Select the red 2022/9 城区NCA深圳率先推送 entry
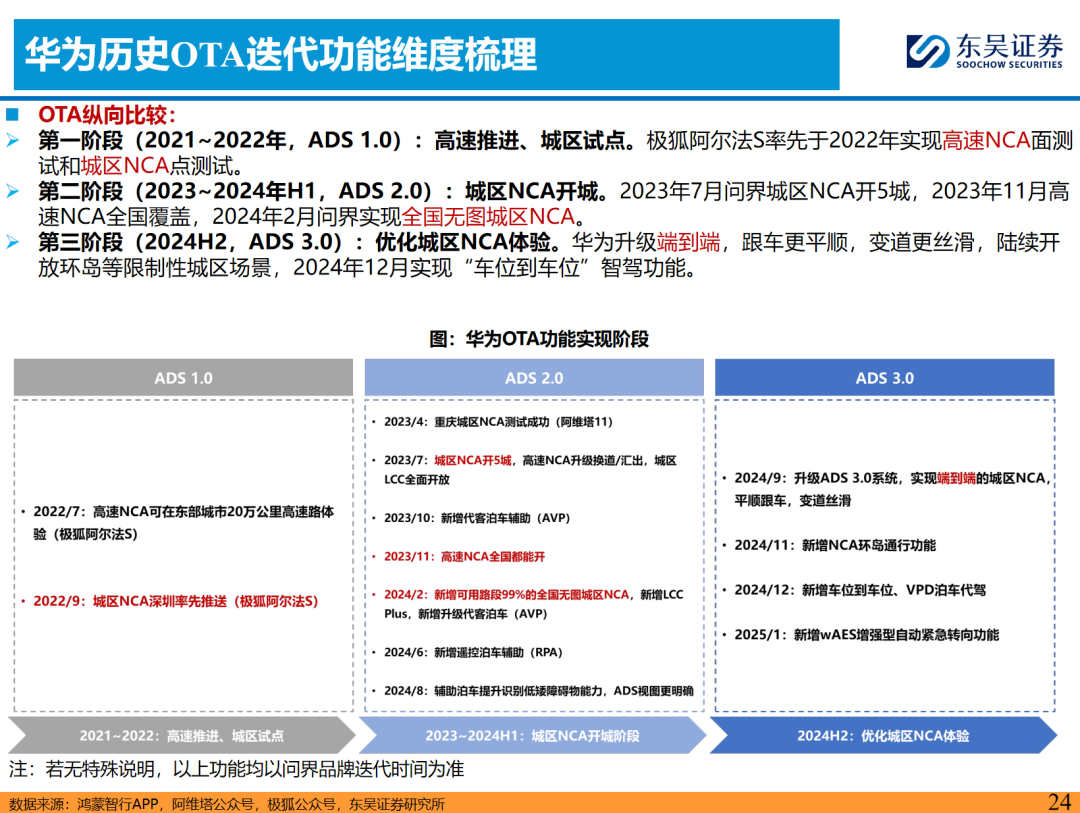1080x813 pixels. pyautogui.click(x=170, y=601)
